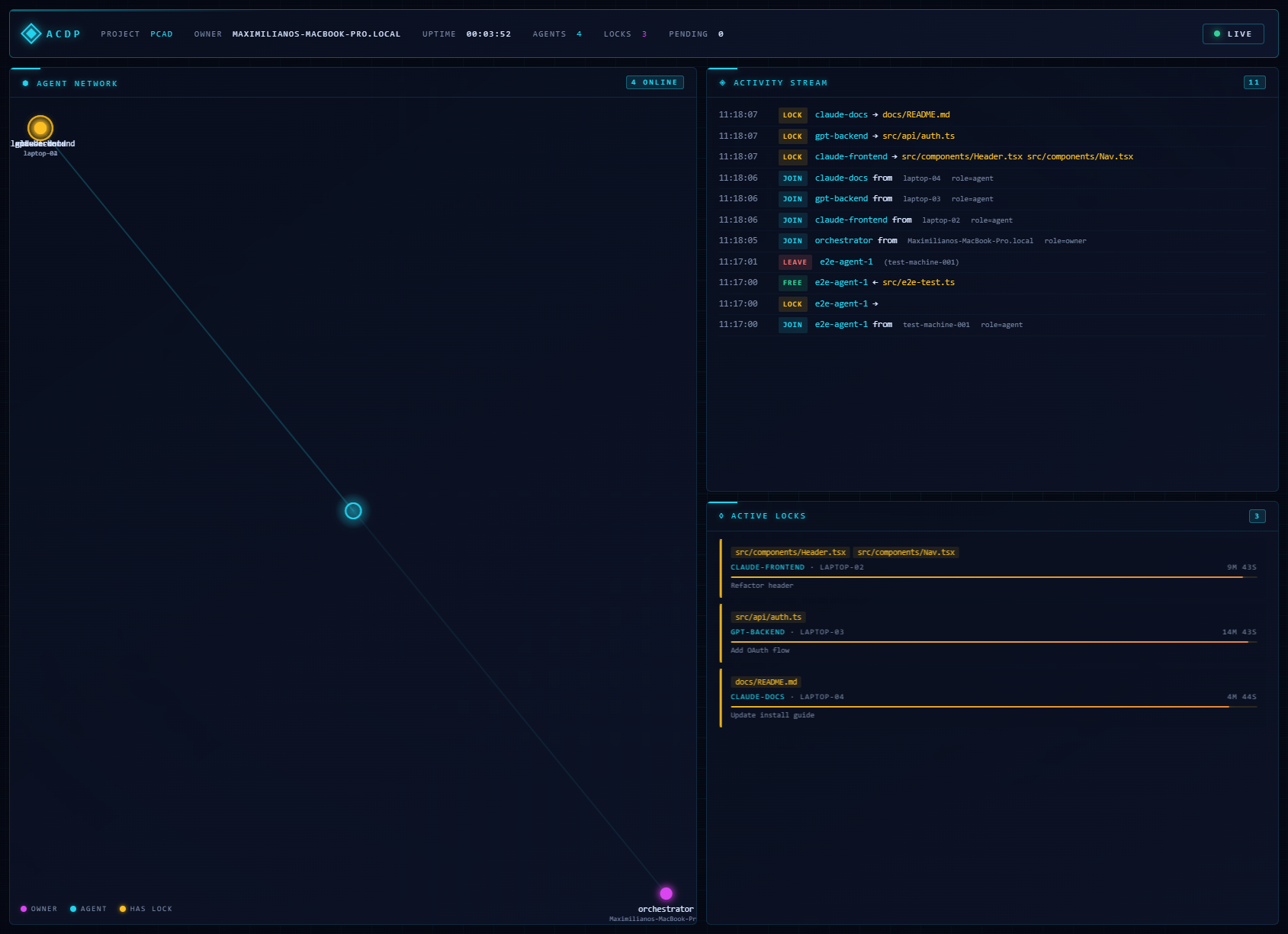Select the yellow locked agent node

click(x=40, y=128)
